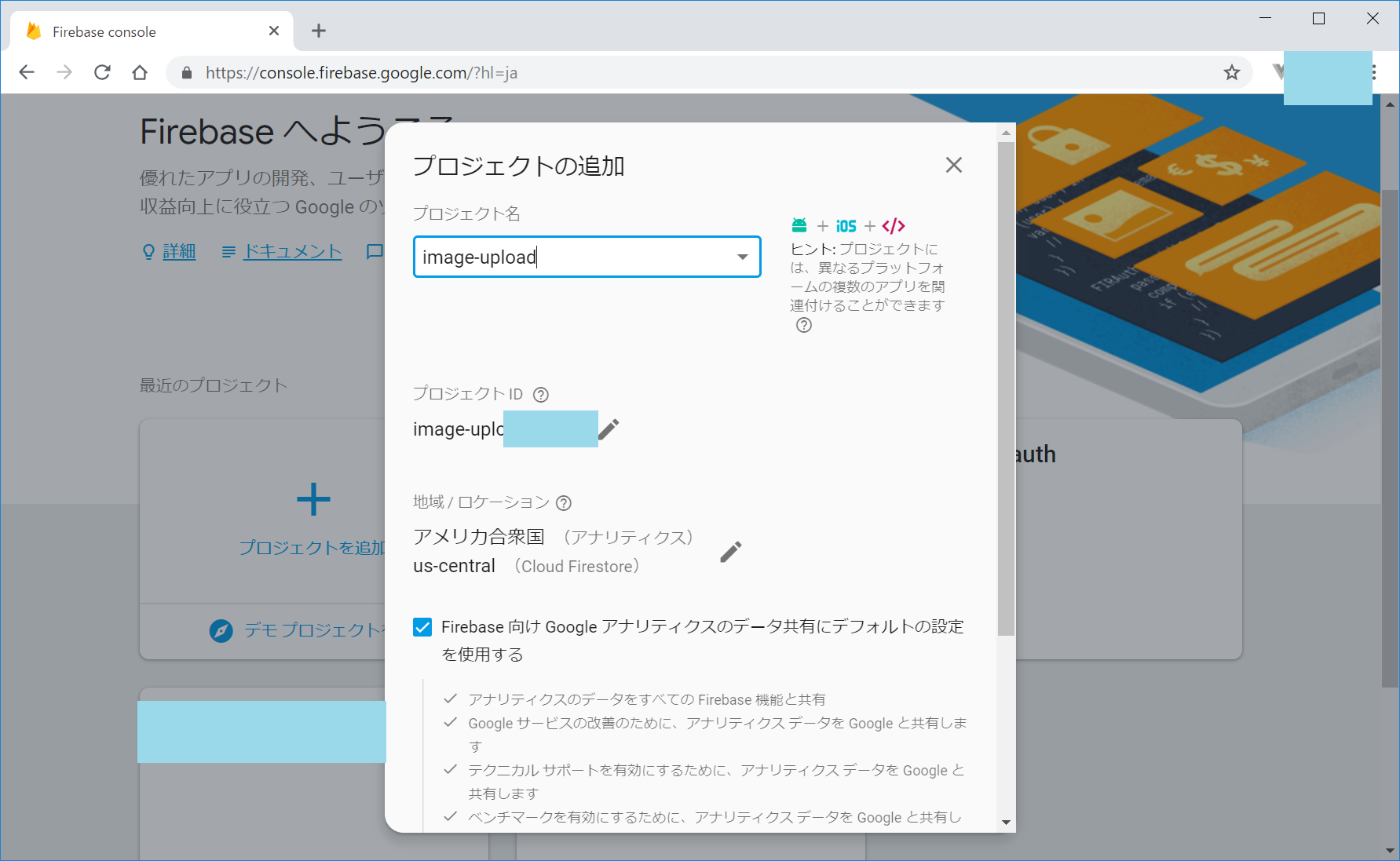Close the プロジェクトの追加 dialog
Screen dimensions: 1400x861
tap(953, 165)
